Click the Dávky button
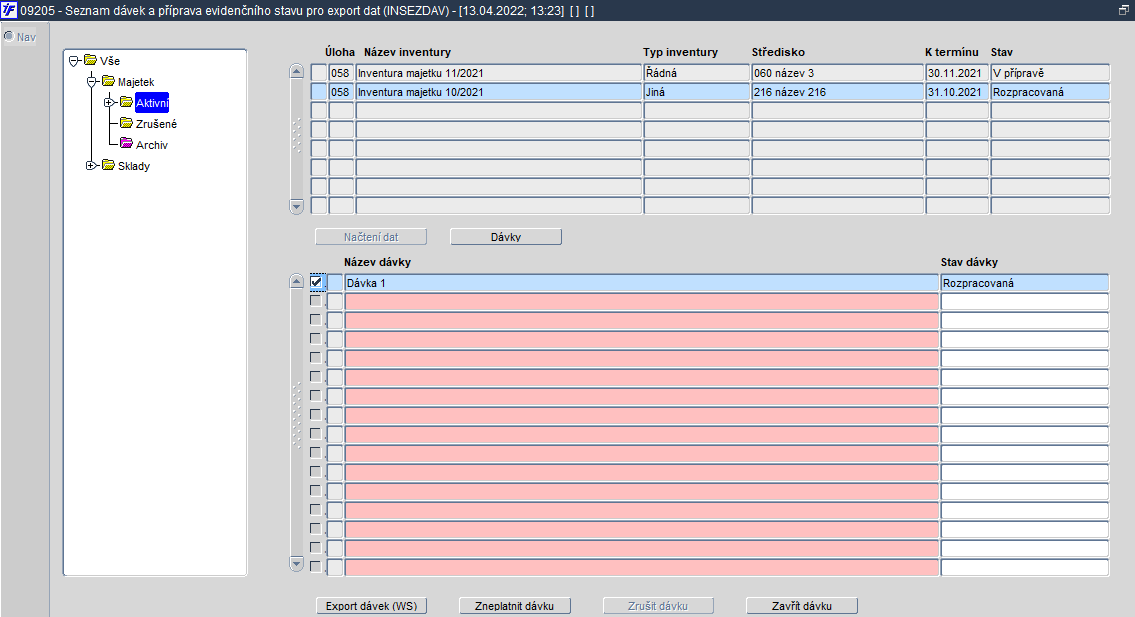The image size is (1135, 617). click(x=506, y=237)
